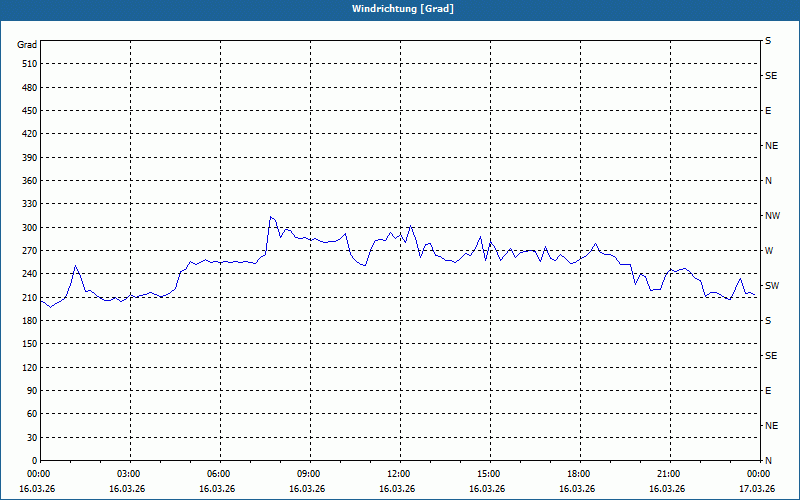Image resolution: width=800 pixels, height=500 pixels.
Task: Click the SW compass label
Action: pyautogui.click(x=772, y=286)
